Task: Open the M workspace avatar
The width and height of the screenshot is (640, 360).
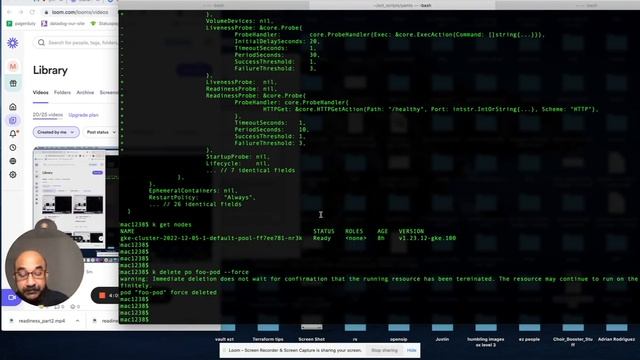Action: [x=13, y=66]
